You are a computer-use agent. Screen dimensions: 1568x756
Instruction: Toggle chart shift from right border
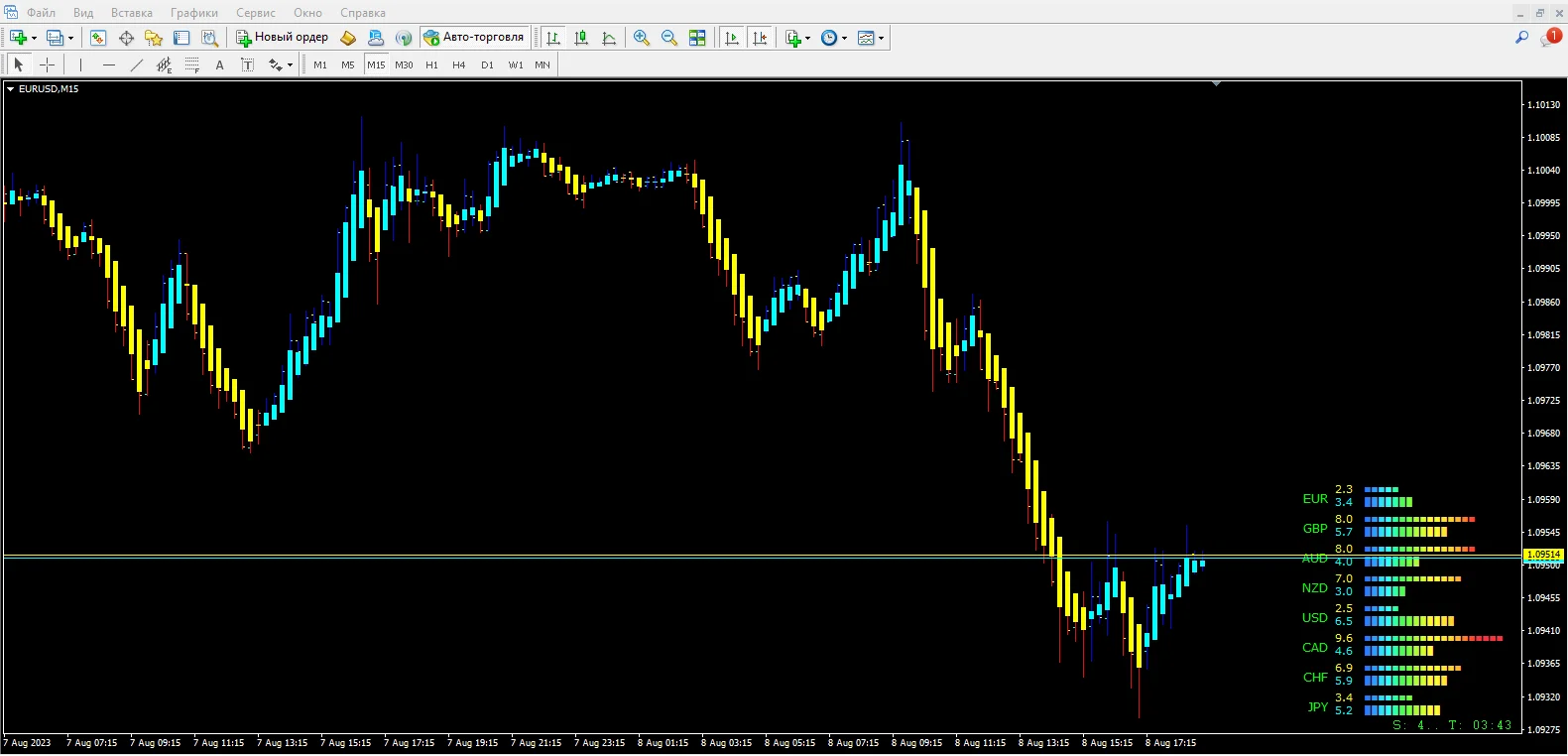[760, 38]
